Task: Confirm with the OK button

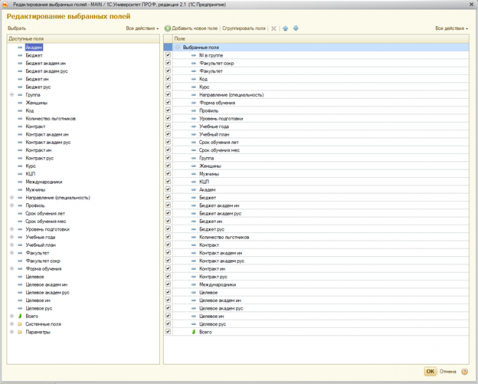Action: pyautogui.click(x=430, y=371)
